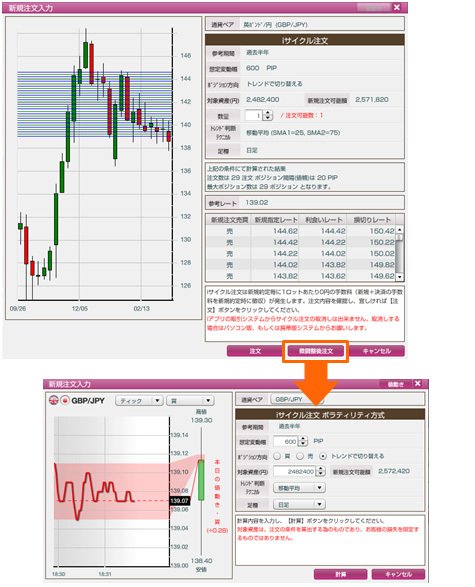Select the トレンドで切り替える radio button

pyautogui.click(x=323, y=456)
